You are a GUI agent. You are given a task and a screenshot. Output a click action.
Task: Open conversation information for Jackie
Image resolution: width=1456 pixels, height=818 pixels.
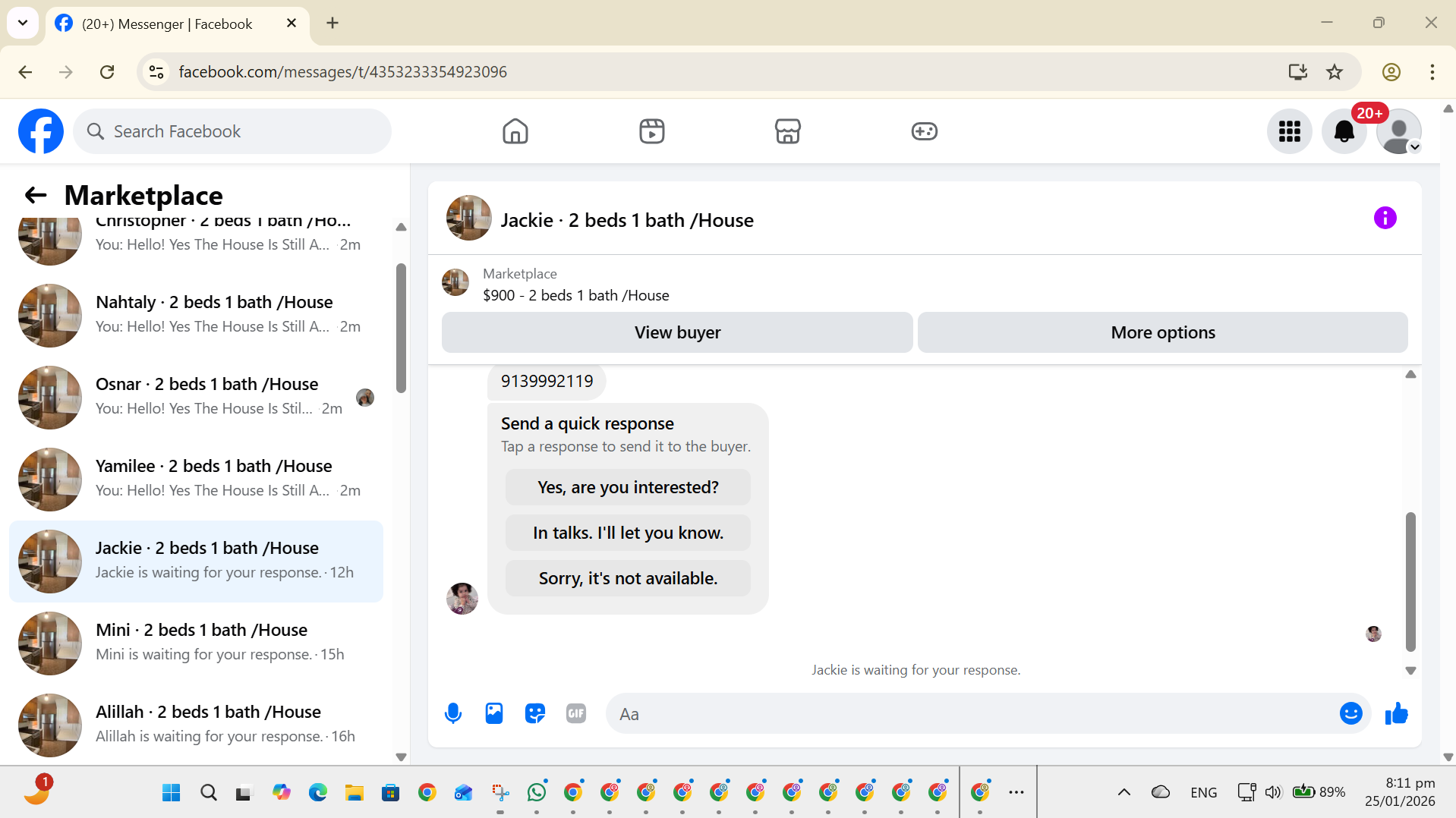coord(1385,218)
